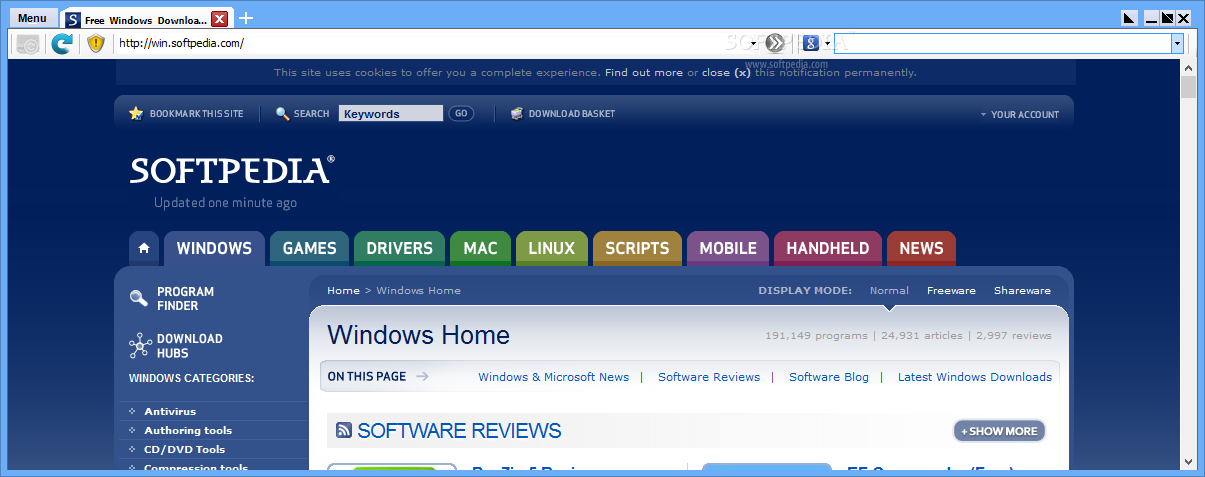Click the bookmark star icon
The width and height of the screenshot is (1205, 477).
(x=136, y=113)
